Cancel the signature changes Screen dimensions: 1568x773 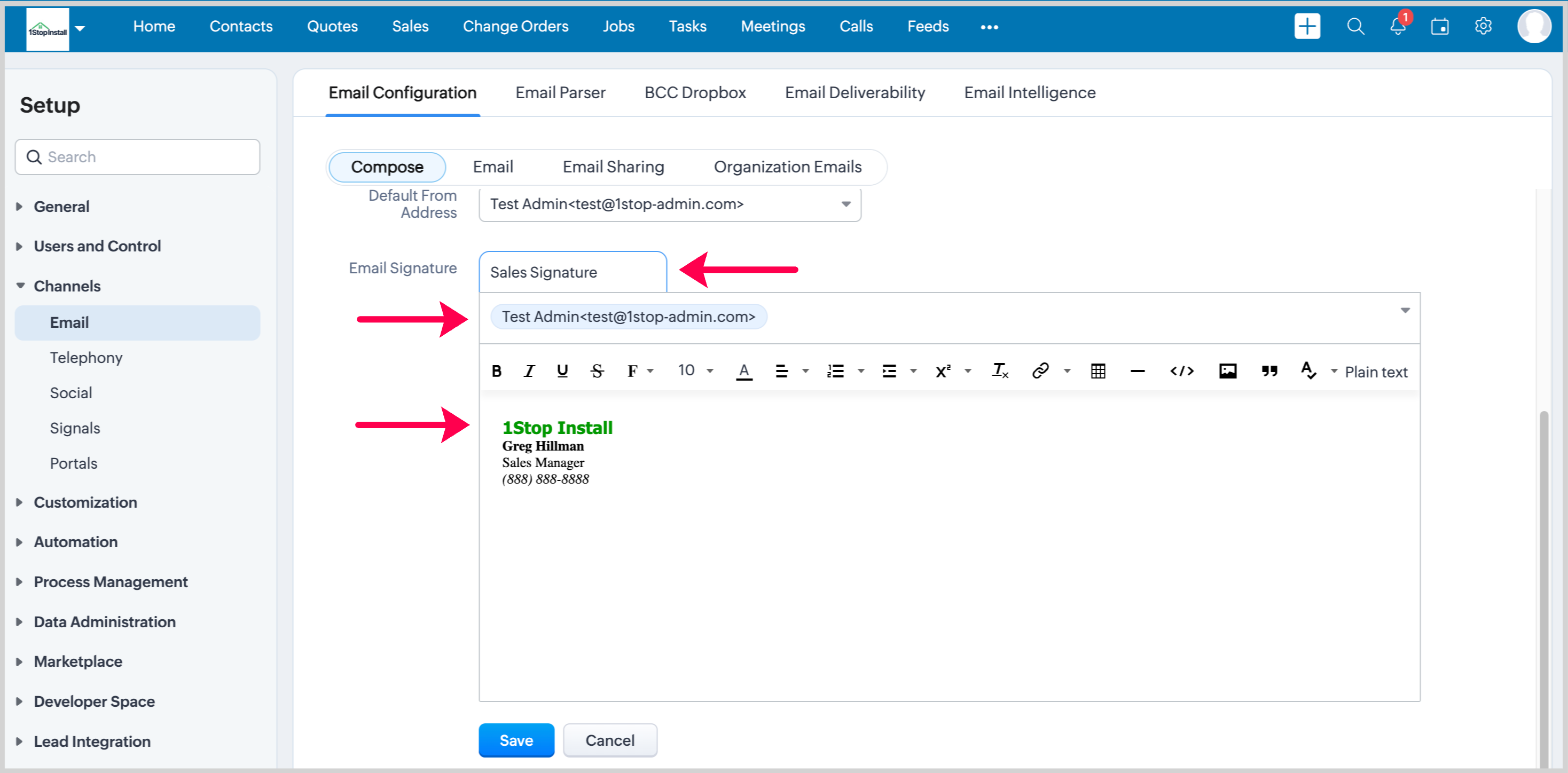[x=609, y=740]
